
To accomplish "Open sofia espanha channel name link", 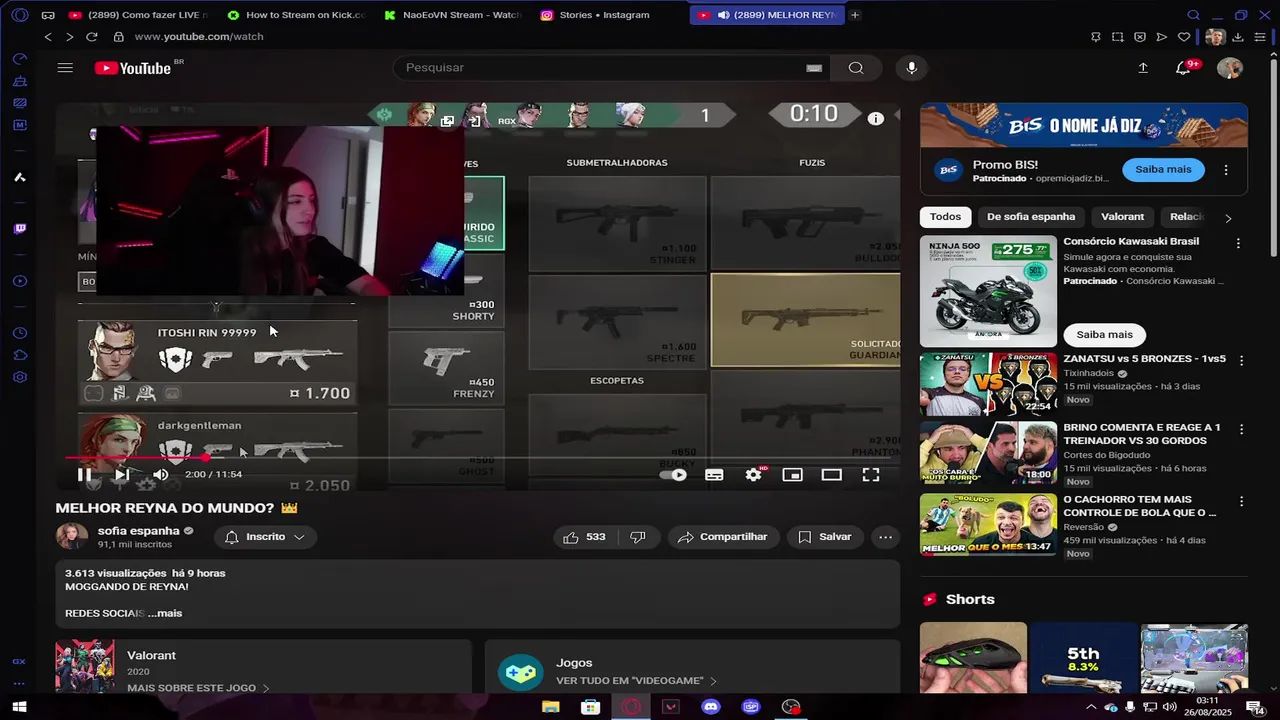I will point(139,531).
